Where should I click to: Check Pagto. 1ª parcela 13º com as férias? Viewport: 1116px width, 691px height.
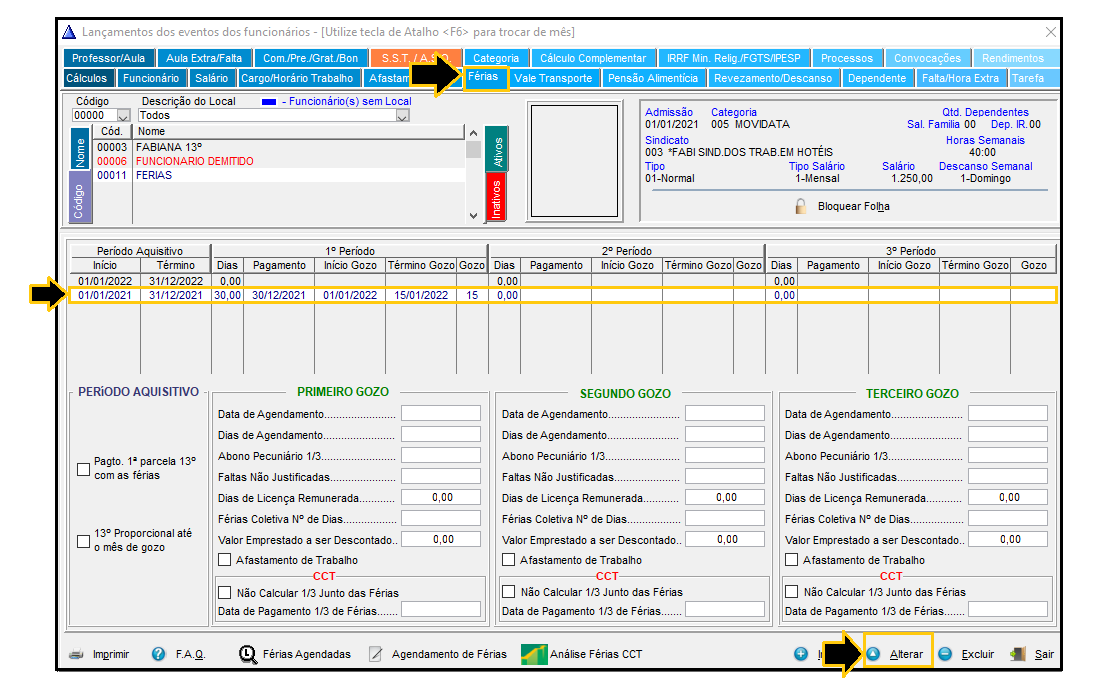(83, 469)
